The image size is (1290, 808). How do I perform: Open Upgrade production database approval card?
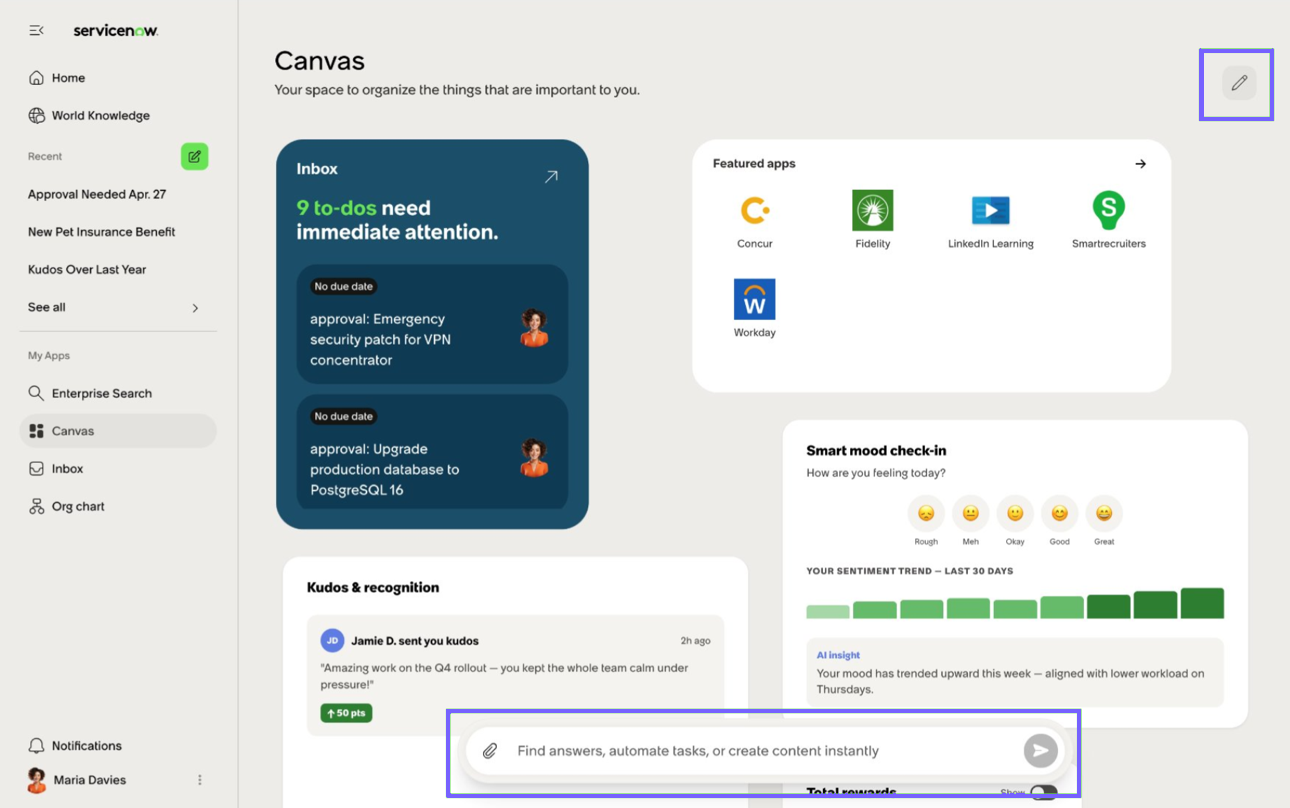tap(432, 452)
